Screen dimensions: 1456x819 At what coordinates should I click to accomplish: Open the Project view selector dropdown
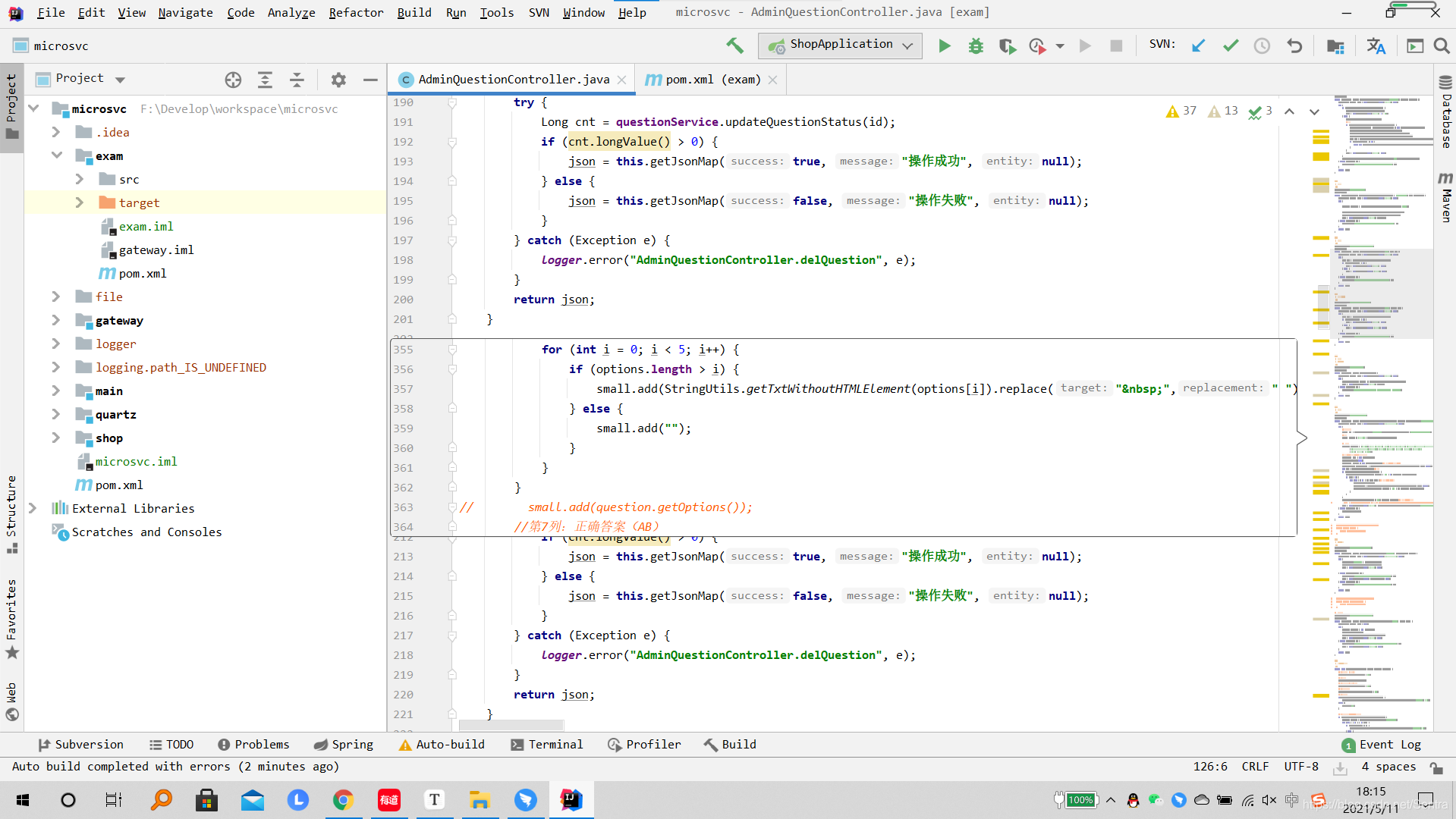pos(120,80)
